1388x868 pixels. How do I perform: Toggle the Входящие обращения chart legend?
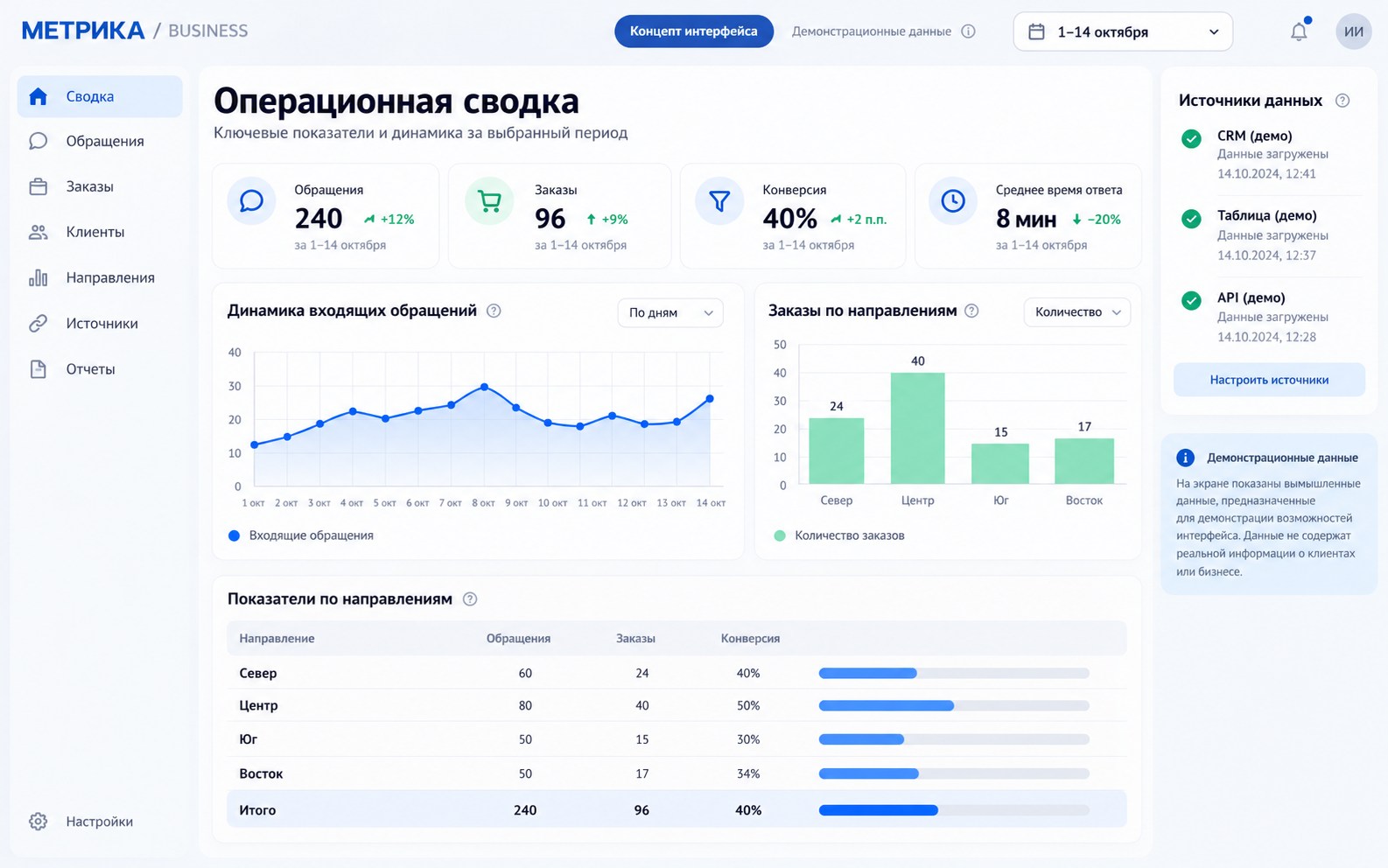[x=301, y=535]
